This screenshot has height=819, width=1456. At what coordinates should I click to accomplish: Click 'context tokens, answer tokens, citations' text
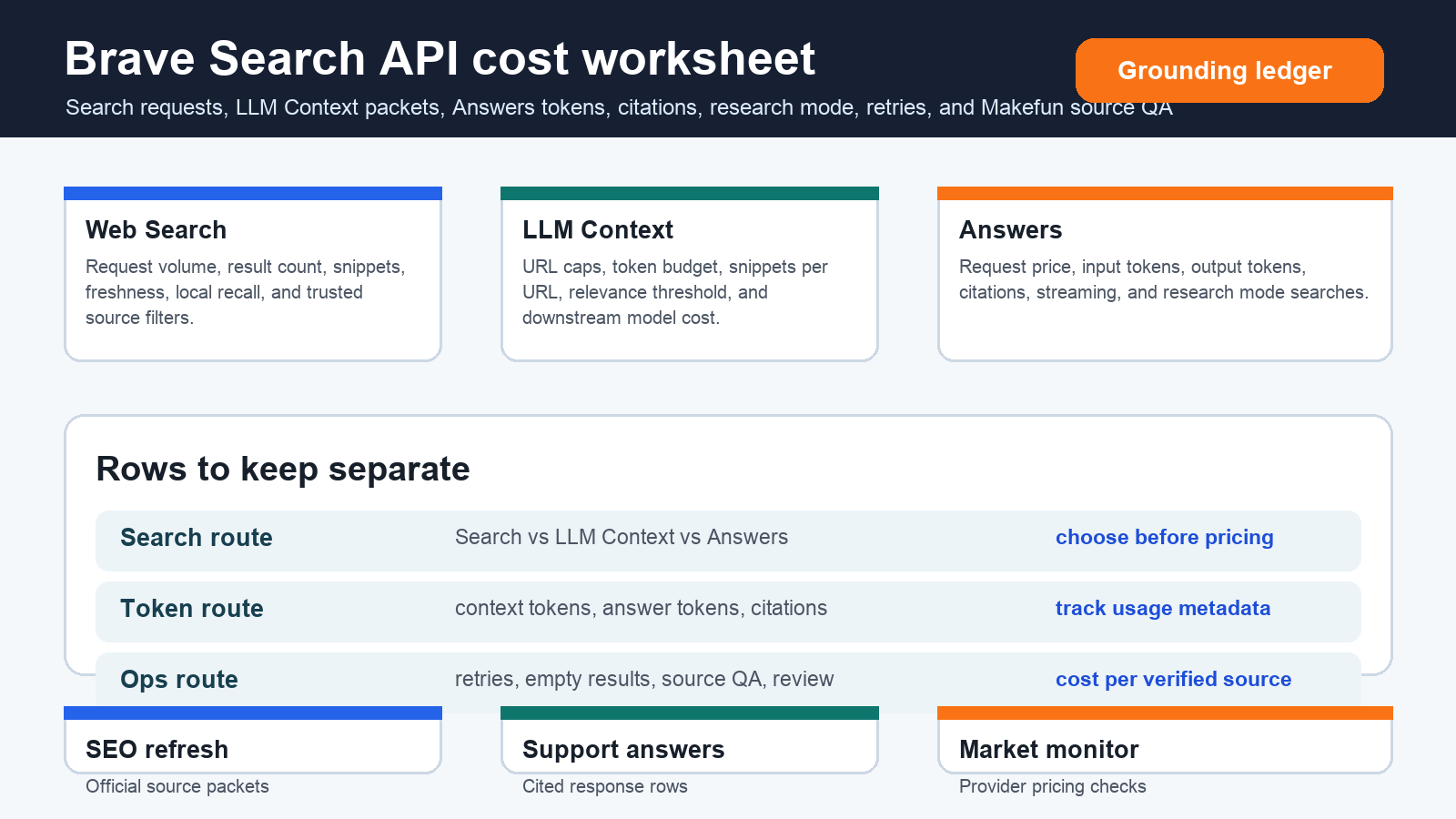tap(641, 608)
